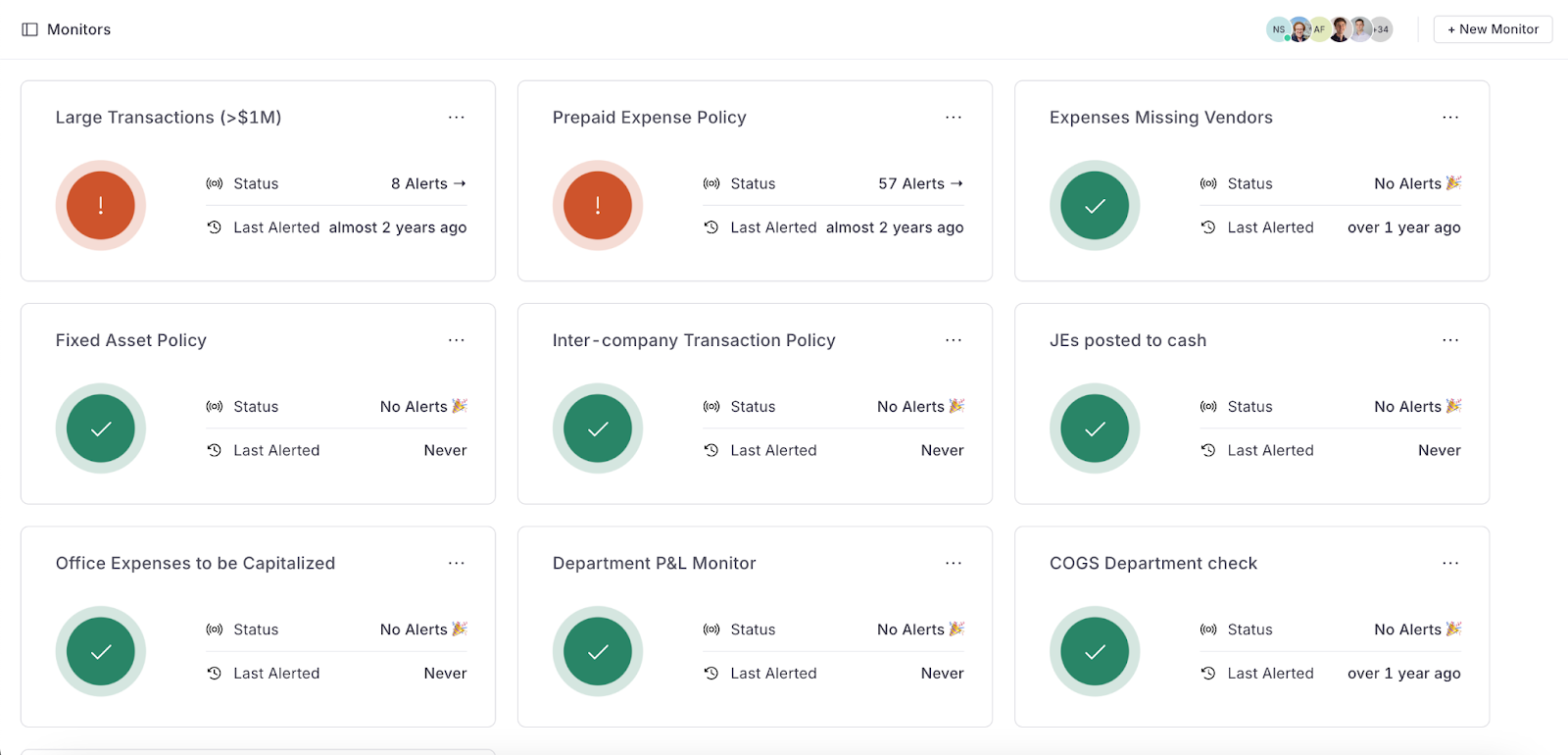The image size is (1568, 755).
Task: Open the more options menu for Department P&L Monitor
Action: (954, 563)
